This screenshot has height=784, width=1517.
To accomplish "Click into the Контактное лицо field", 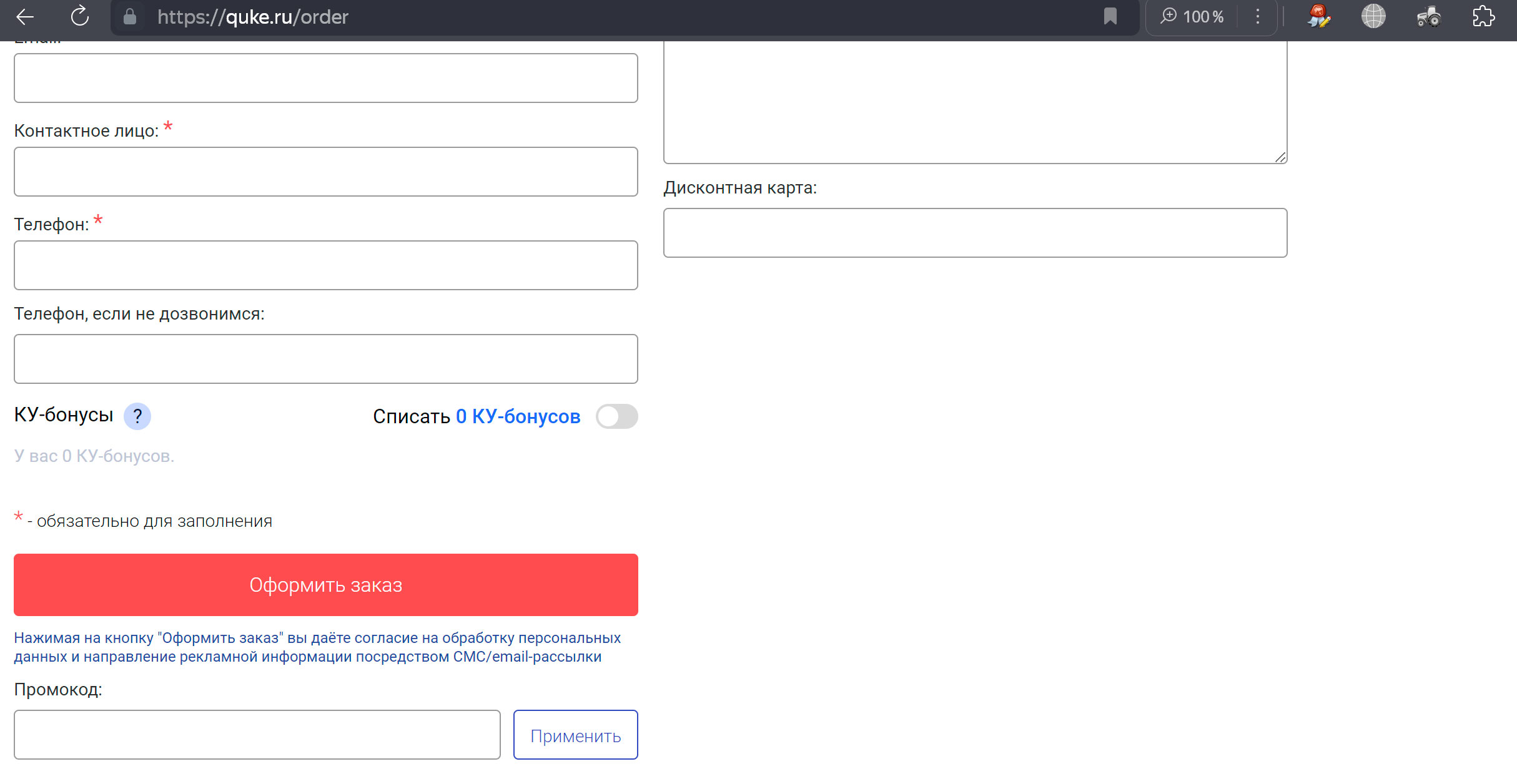I will pos(326,172).
